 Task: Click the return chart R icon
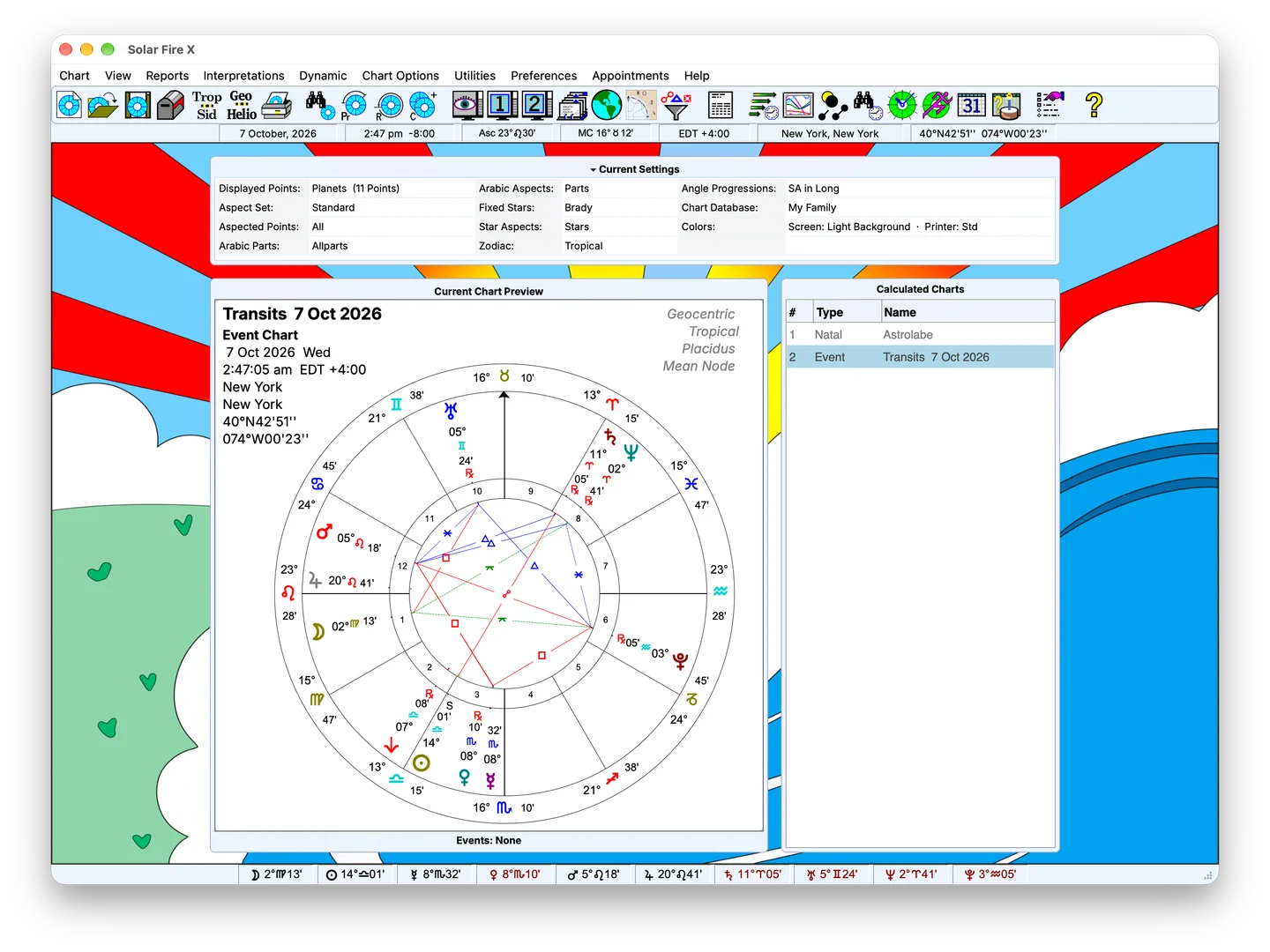[x=388, y=106]
